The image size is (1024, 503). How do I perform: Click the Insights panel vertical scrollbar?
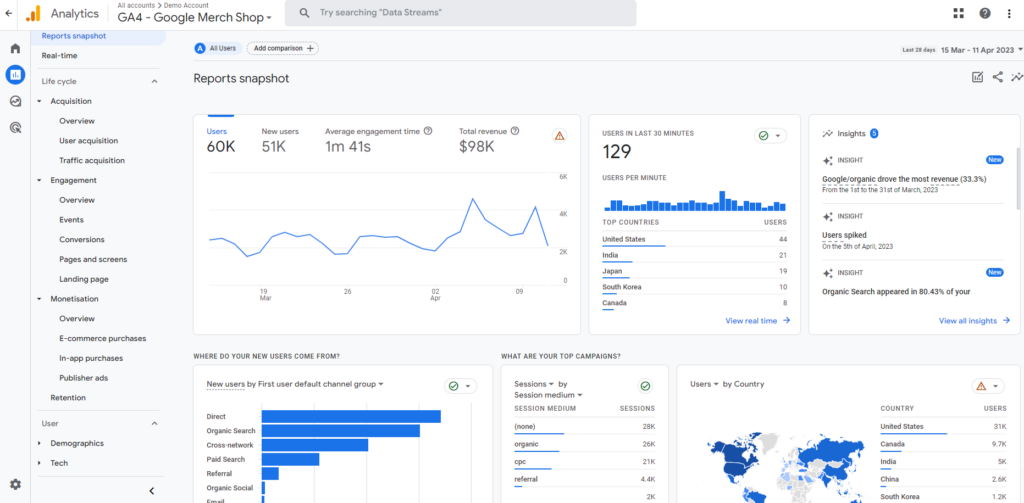point(1018,178)
